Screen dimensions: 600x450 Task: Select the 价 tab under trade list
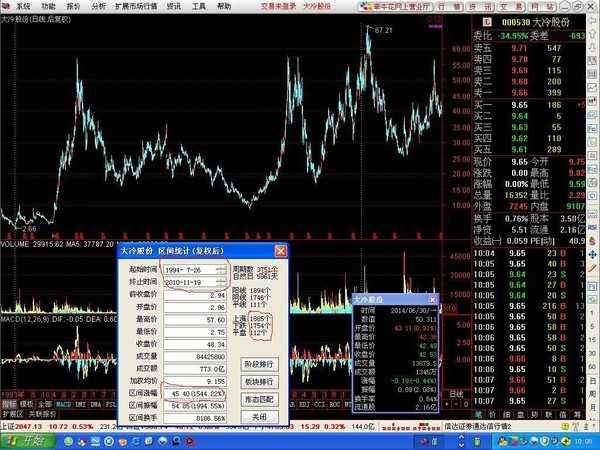click(492, 414)
